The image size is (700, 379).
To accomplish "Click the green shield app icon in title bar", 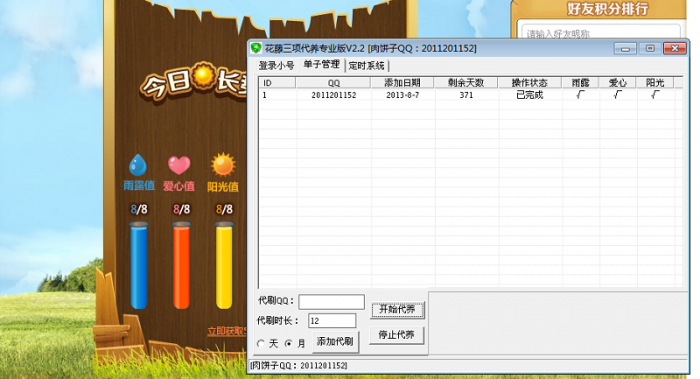I will tap(256, 48).
